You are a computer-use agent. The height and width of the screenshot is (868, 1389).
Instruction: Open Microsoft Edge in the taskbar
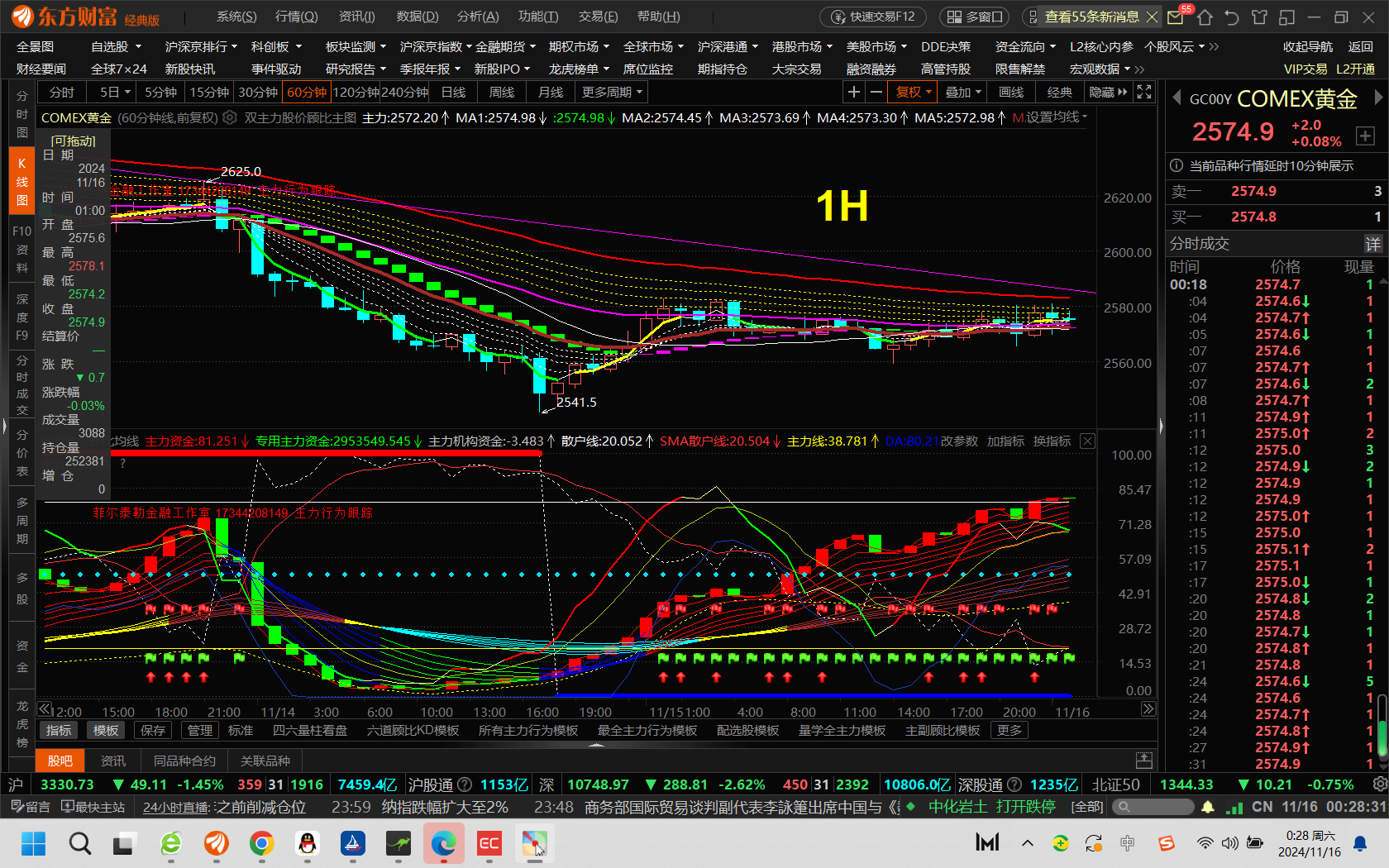coord(444,843)
